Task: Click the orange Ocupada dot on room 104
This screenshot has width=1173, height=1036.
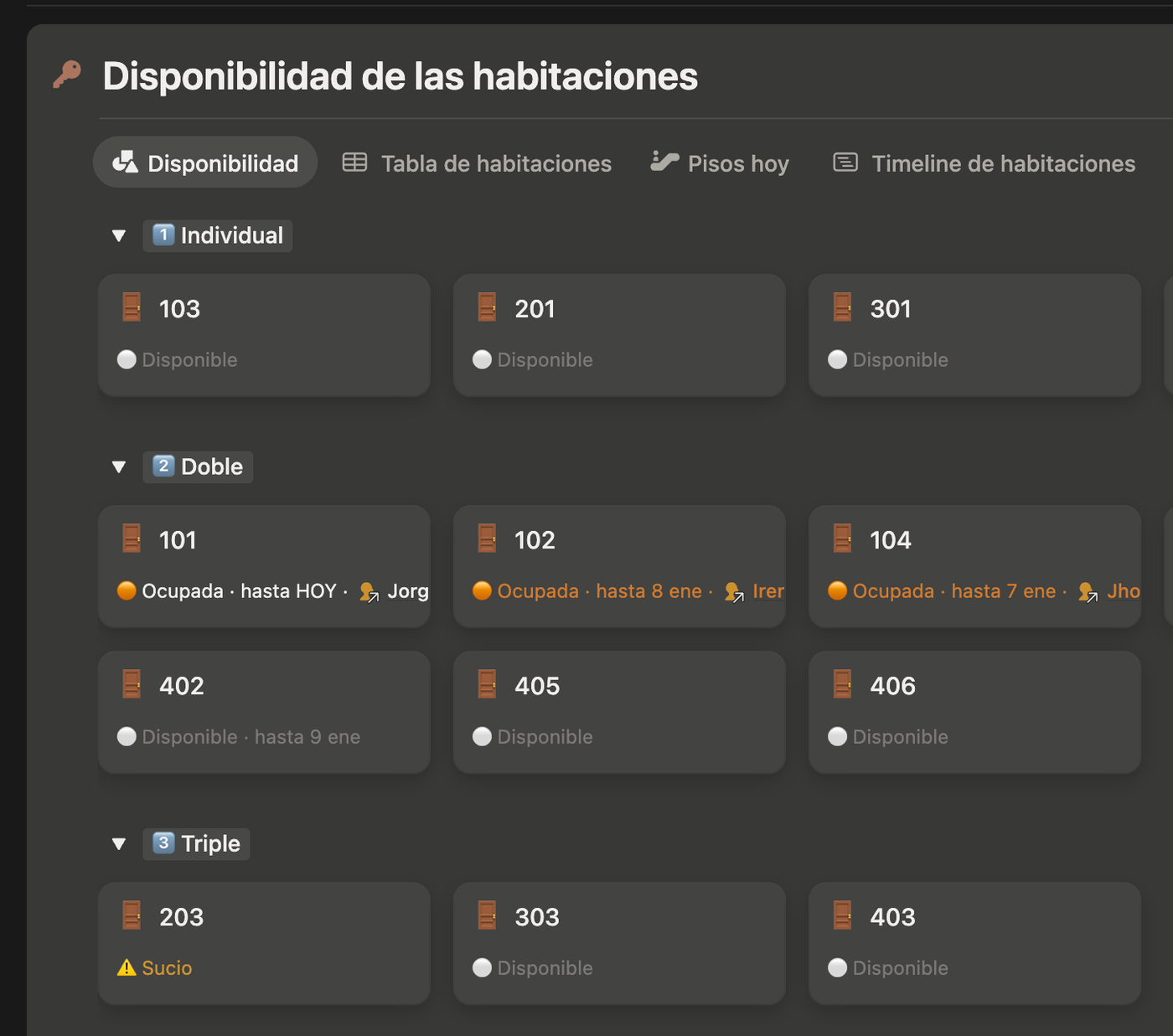Action: pos(837,590)
